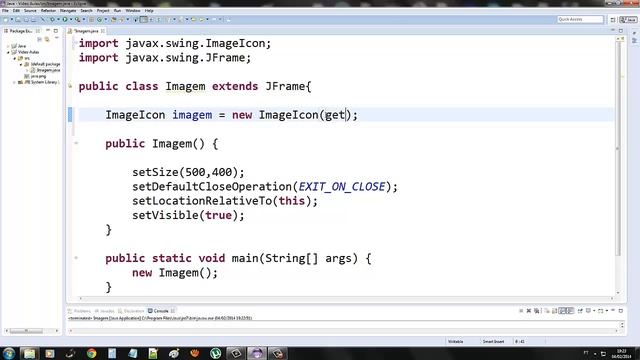Select the Video Aulas project
This screenshot has height=360, width=640.
[x=26, y=52]
